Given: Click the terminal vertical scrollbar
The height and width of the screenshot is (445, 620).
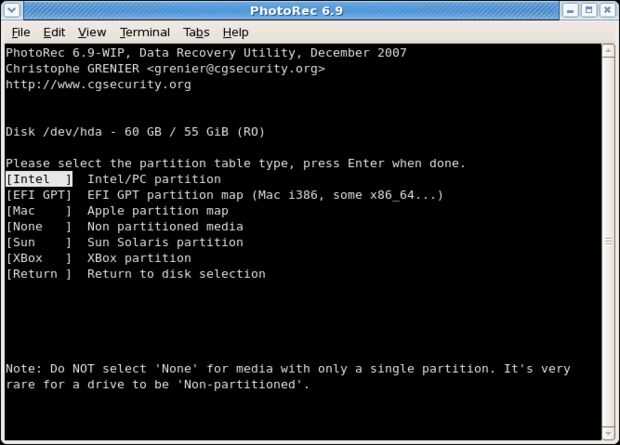Looking at the screenshot, I should click(x=609, y=240).
